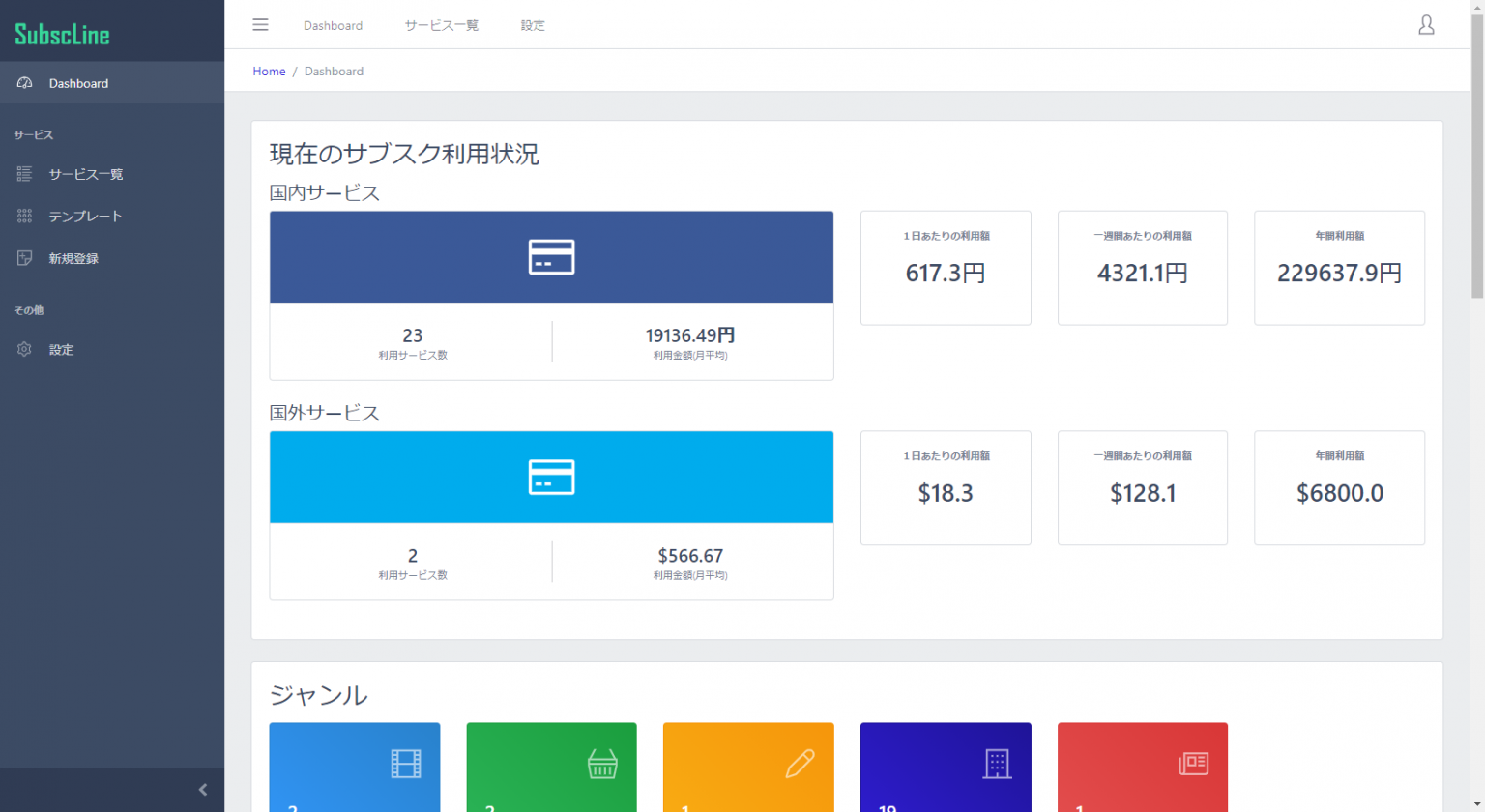Open 設定 in the top navigation
Image resolution: width=1485 pixels, height=812 pixels.
coord(533,26)
